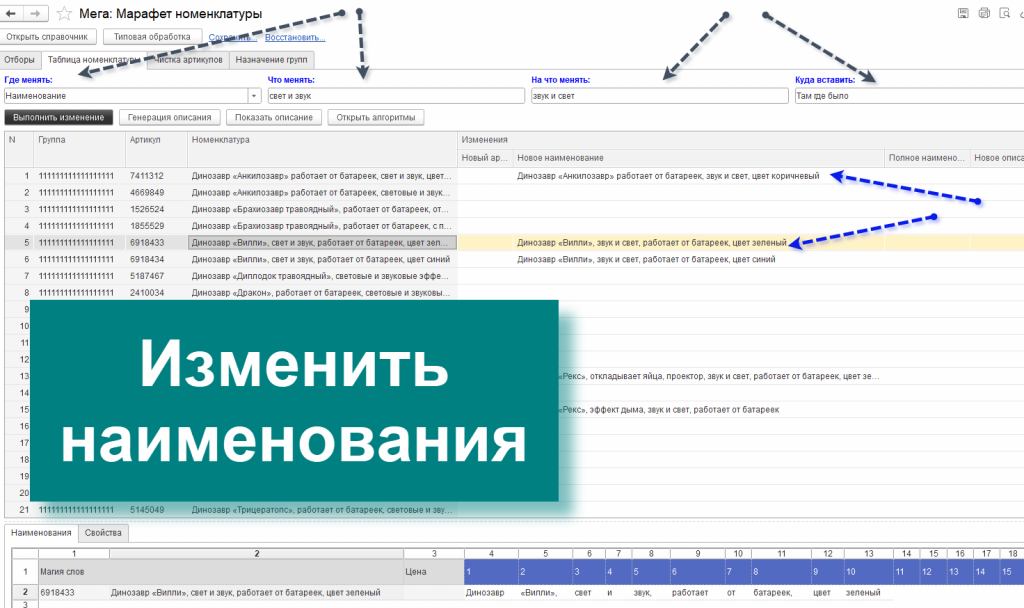Image resolution: width=1024 pixels, height=608 pixels.
Task: Click new name cell ending цвет зеленый
Action: (x=698, y=243)
